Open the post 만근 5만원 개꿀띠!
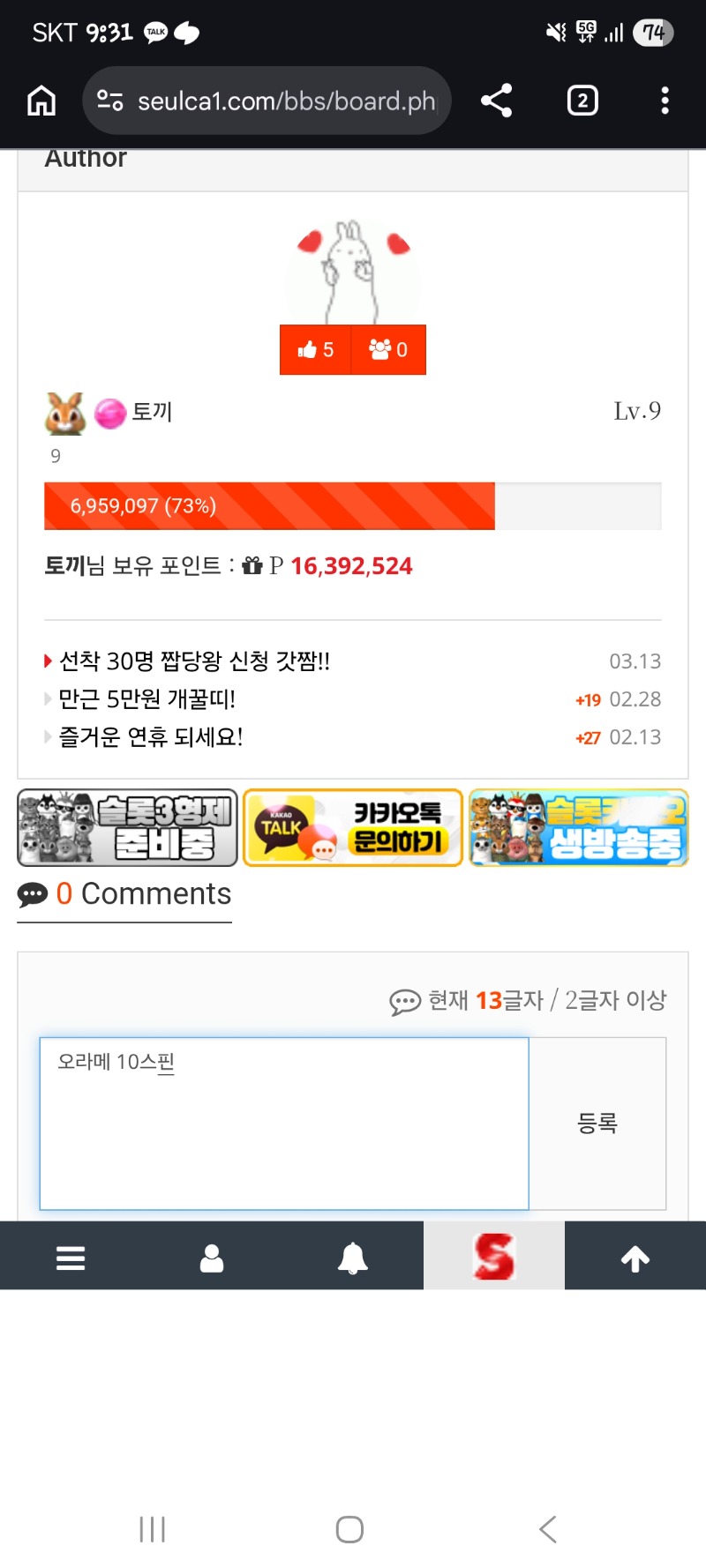This screenshot has width=706, height=1568. coord(147,699)
